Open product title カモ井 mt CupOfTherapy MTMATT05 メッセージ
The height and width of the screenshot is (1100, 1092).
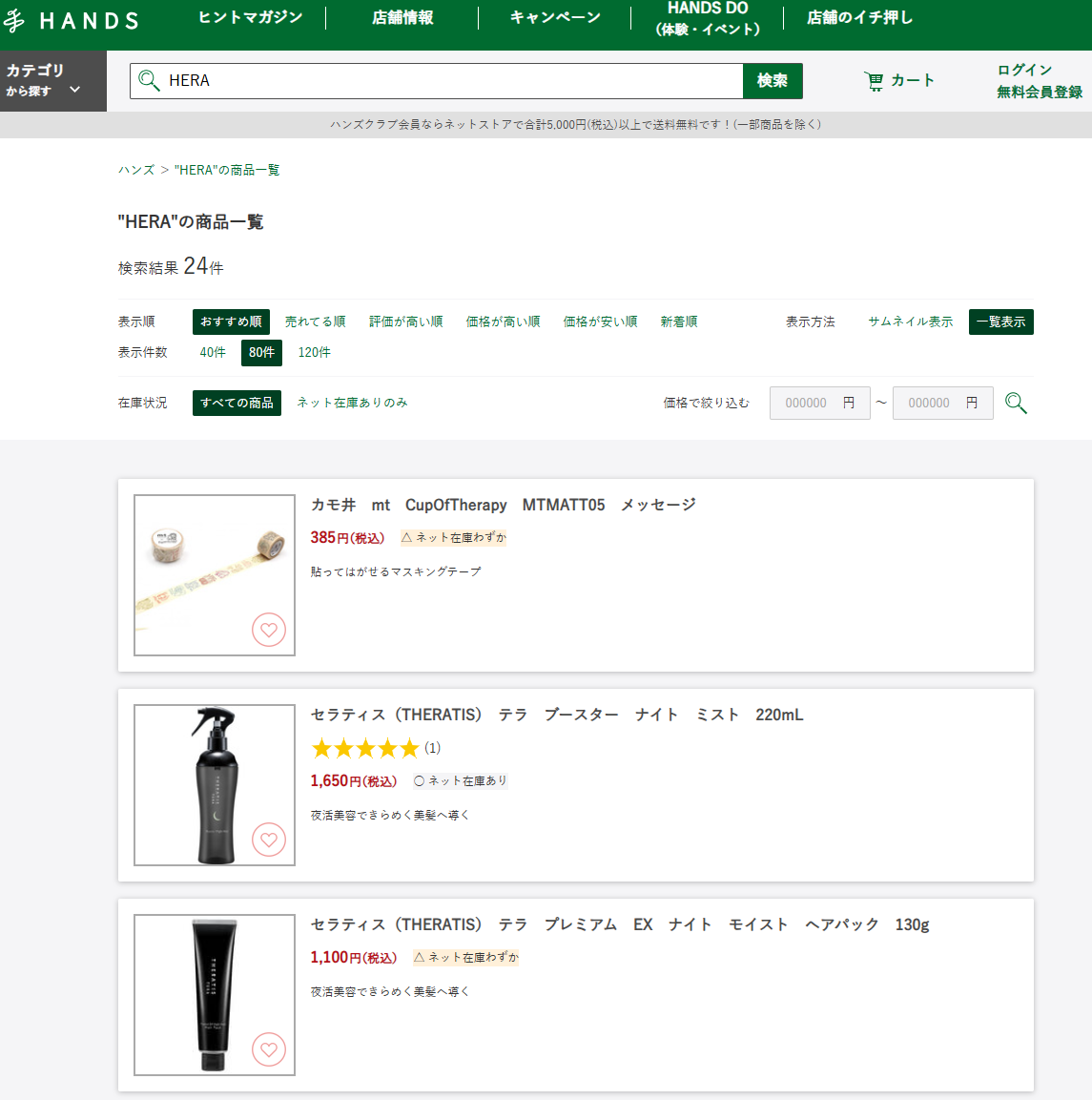pyautogui.click(x=504, y=505)
